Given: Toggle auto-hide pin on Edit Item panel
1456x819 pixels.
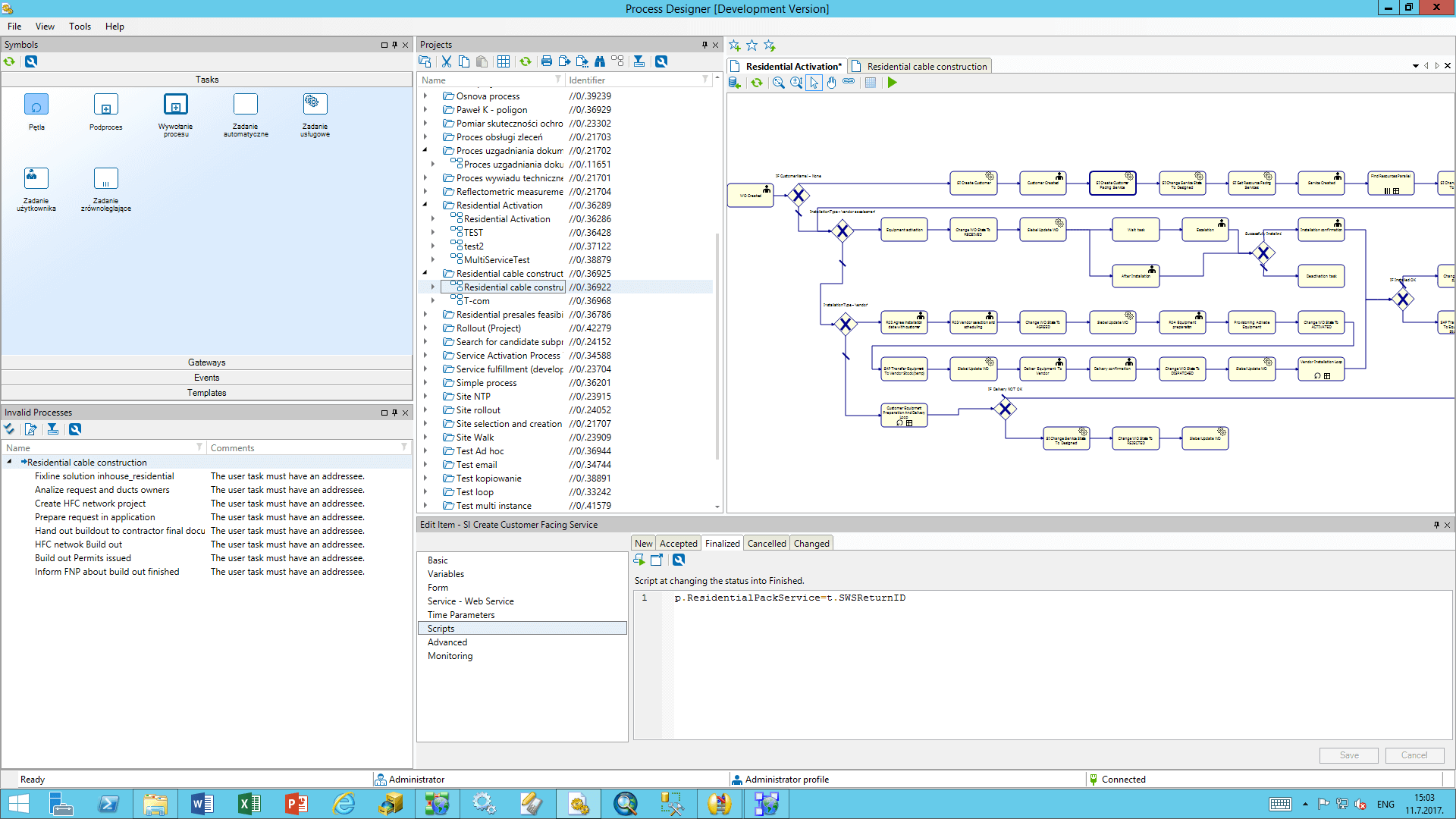Looking at the screenshot, I should click(1436, 525).
